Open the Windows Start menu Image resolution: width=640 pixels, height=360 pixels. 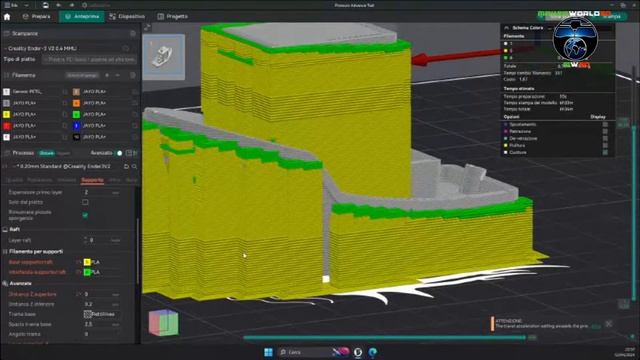point(268,352)
